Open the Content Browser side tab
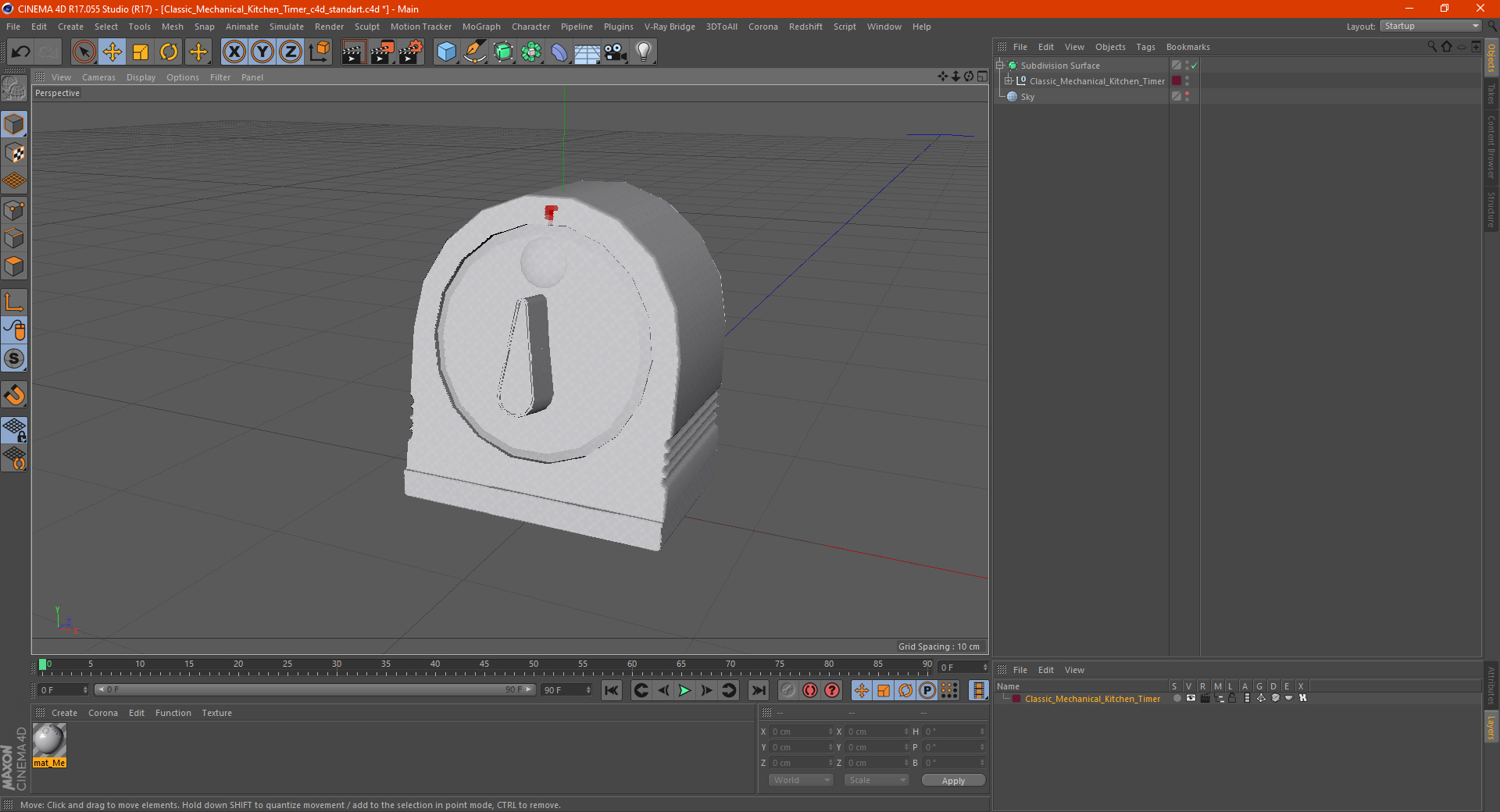Image resolution: width=1500 pixels, height=812 pixels. coord(1491,147)
